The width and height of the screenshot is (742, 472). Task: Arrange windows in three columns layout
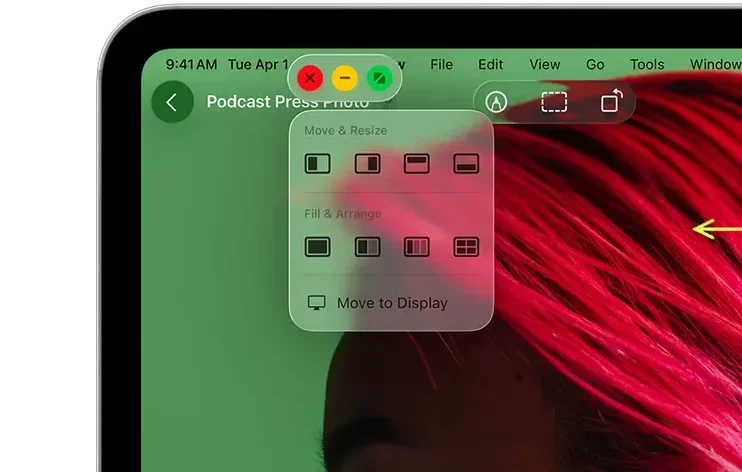416,246
